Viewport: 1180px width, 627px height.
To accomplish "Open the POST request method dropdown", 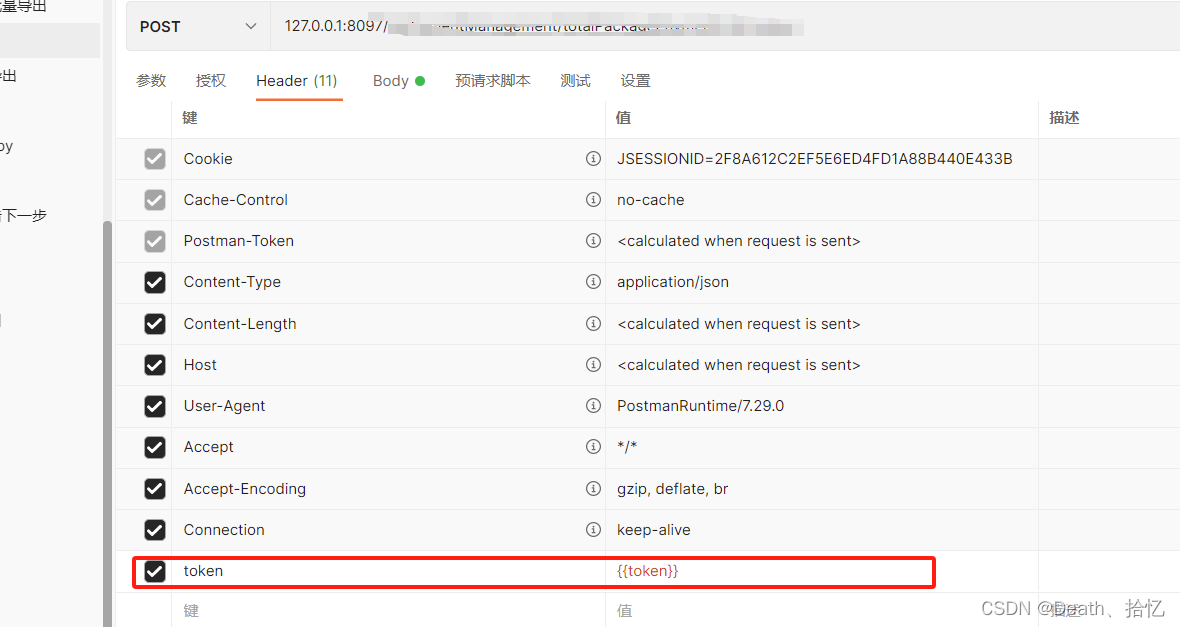I will (197, 26).
